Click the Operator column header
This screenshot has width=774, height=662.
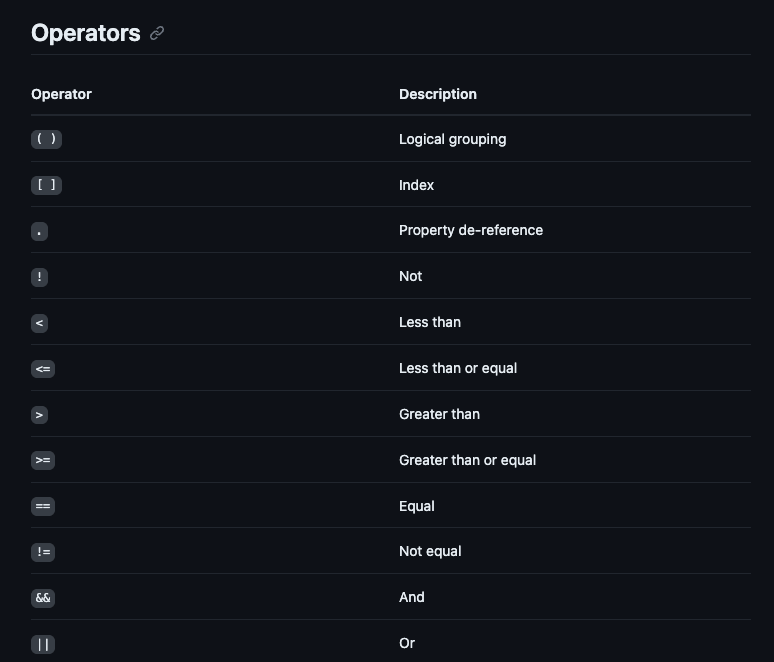point(61,94)
